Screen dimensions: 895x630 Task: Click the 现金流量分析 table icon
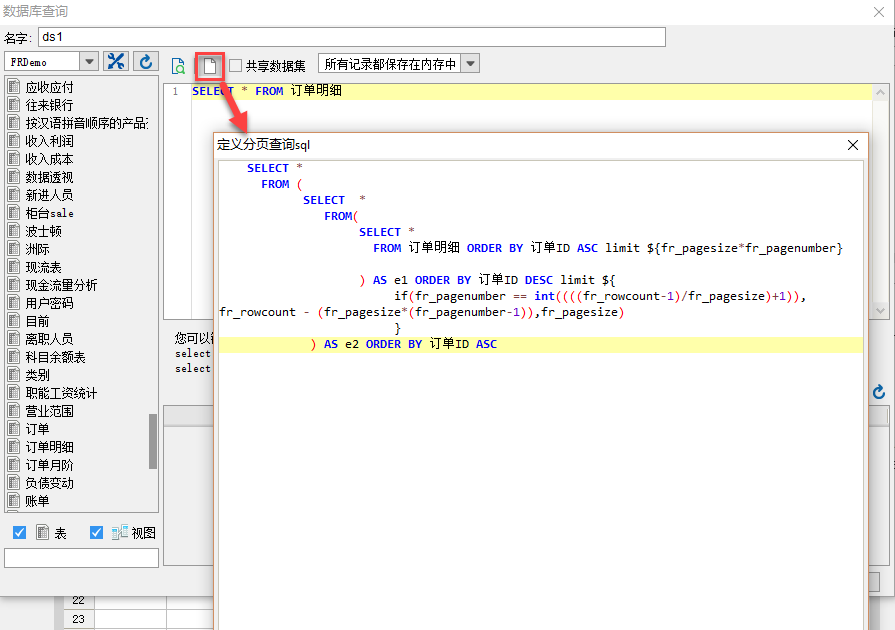click(14, 285)
